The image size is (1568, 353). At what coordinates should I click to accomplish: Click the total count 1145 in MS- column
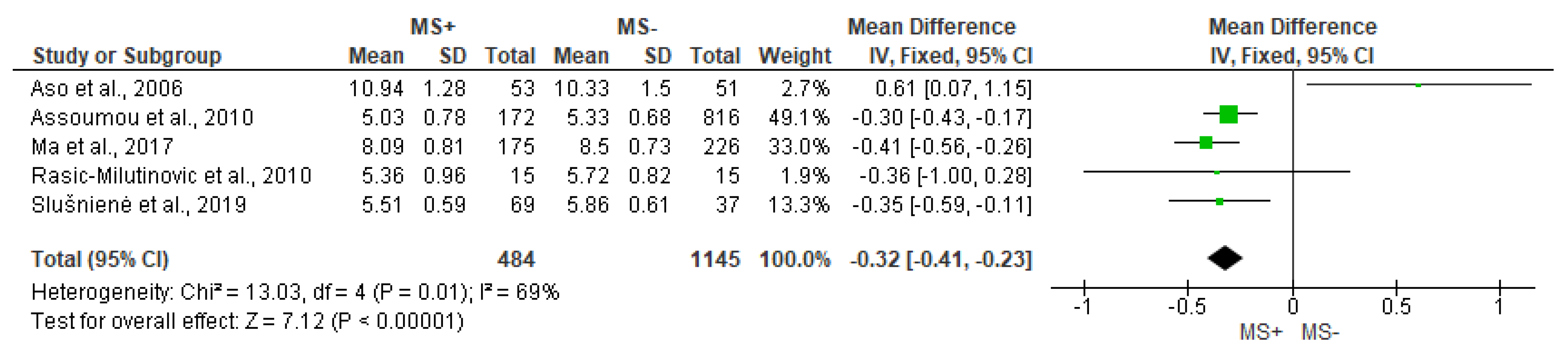[715, 260]
